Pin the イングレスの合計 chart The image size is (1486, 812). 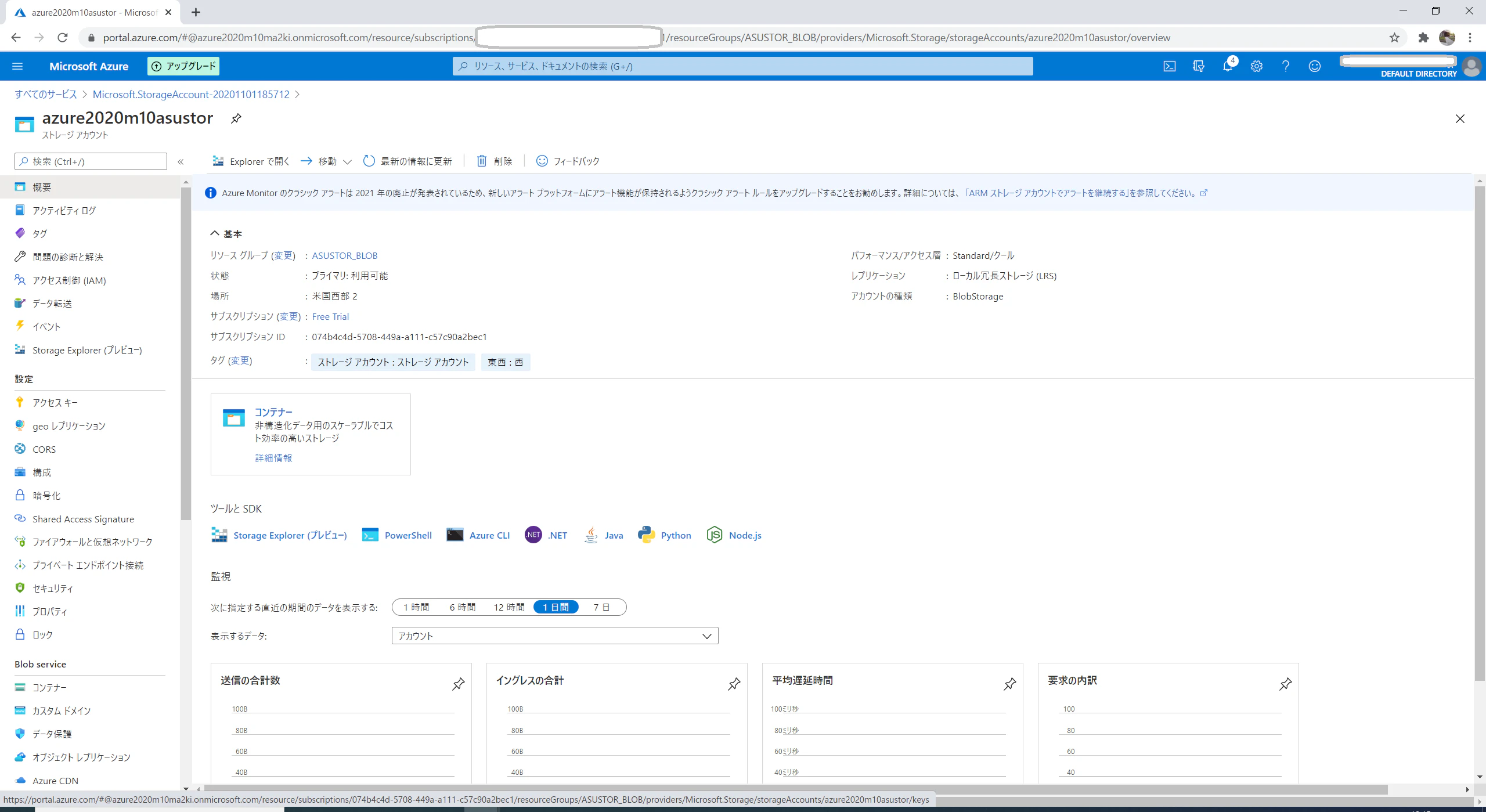[734, 684]
